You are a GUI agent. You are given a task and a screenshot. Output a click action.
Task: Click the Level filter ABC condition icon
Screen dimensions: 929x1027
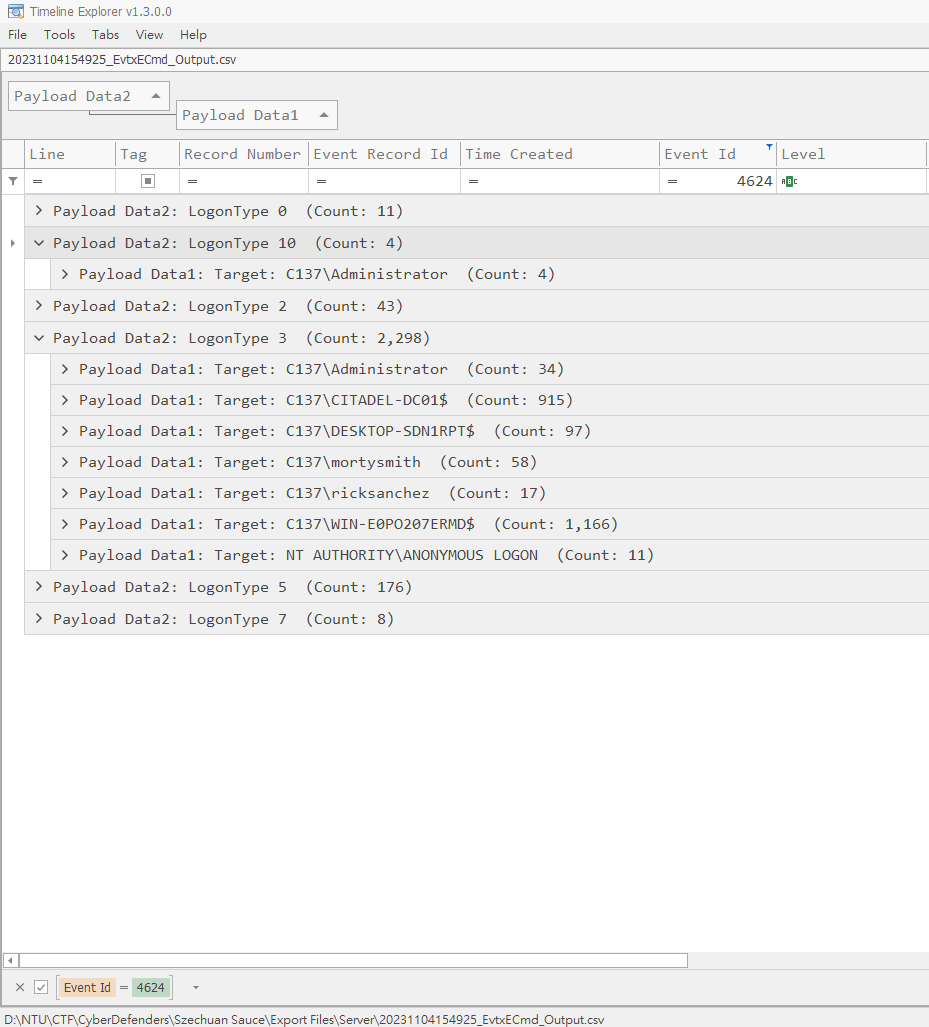[x=789, y=181]
